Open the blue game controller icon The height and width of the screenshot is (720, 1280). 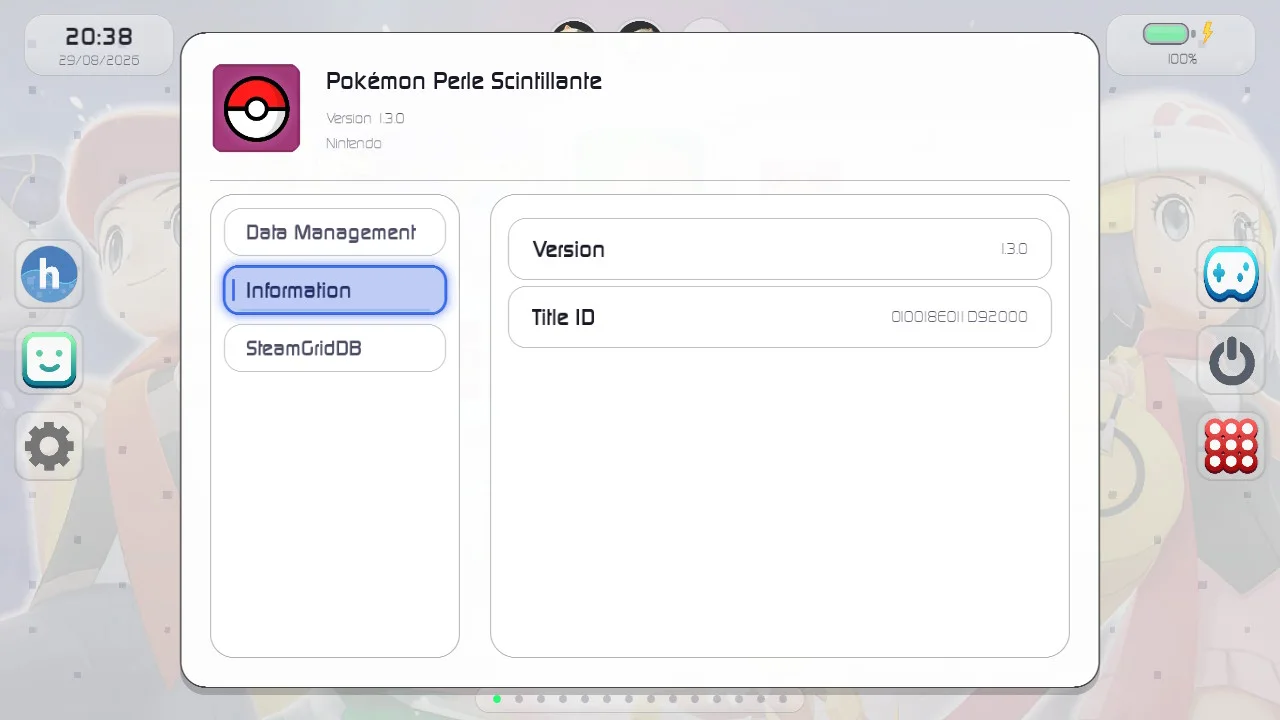[1231, 274]
